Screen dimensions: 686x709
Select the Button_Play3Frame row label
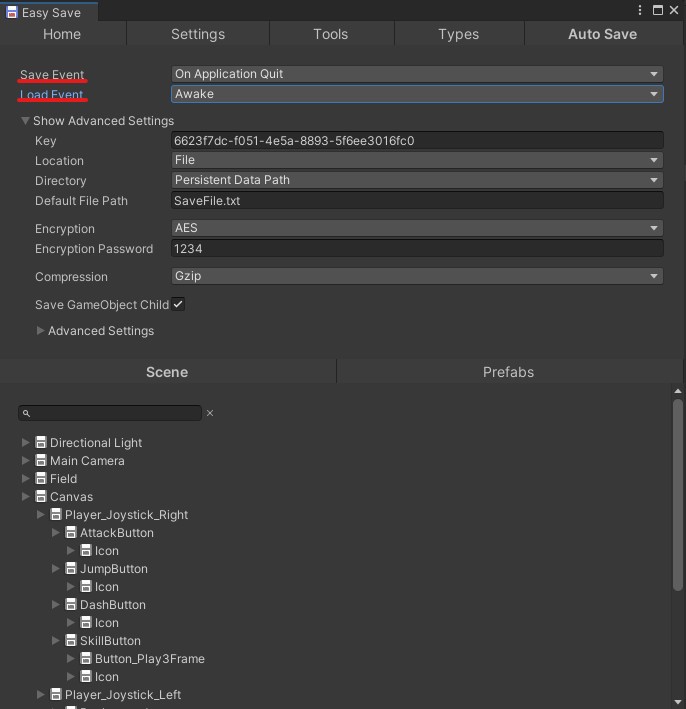click(150, 659)
